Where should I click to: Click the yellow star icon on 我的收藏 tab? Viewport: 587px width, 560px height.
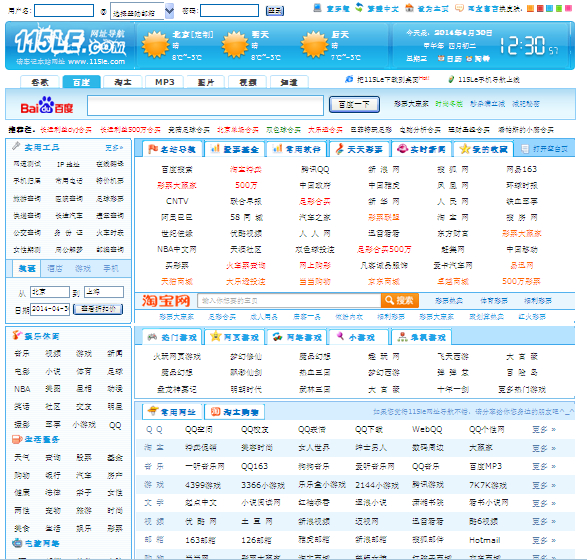[465, 149]
